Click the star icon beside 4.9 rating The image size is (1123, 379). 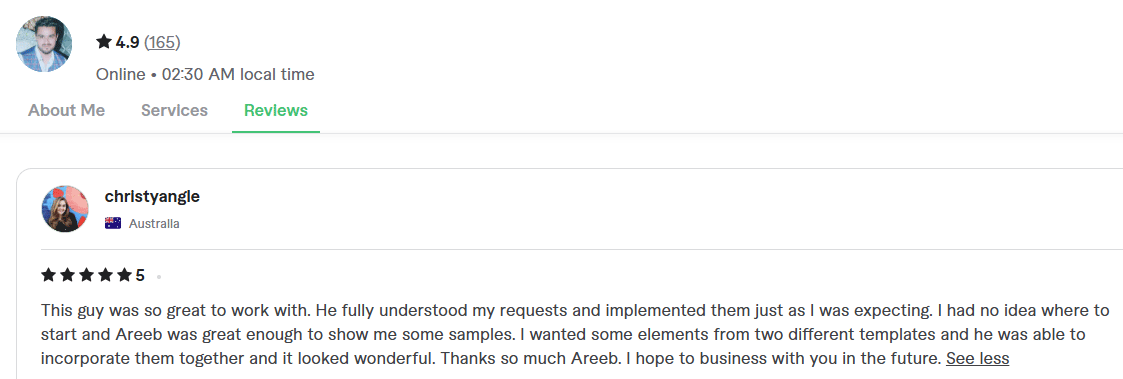pos(104,42)
